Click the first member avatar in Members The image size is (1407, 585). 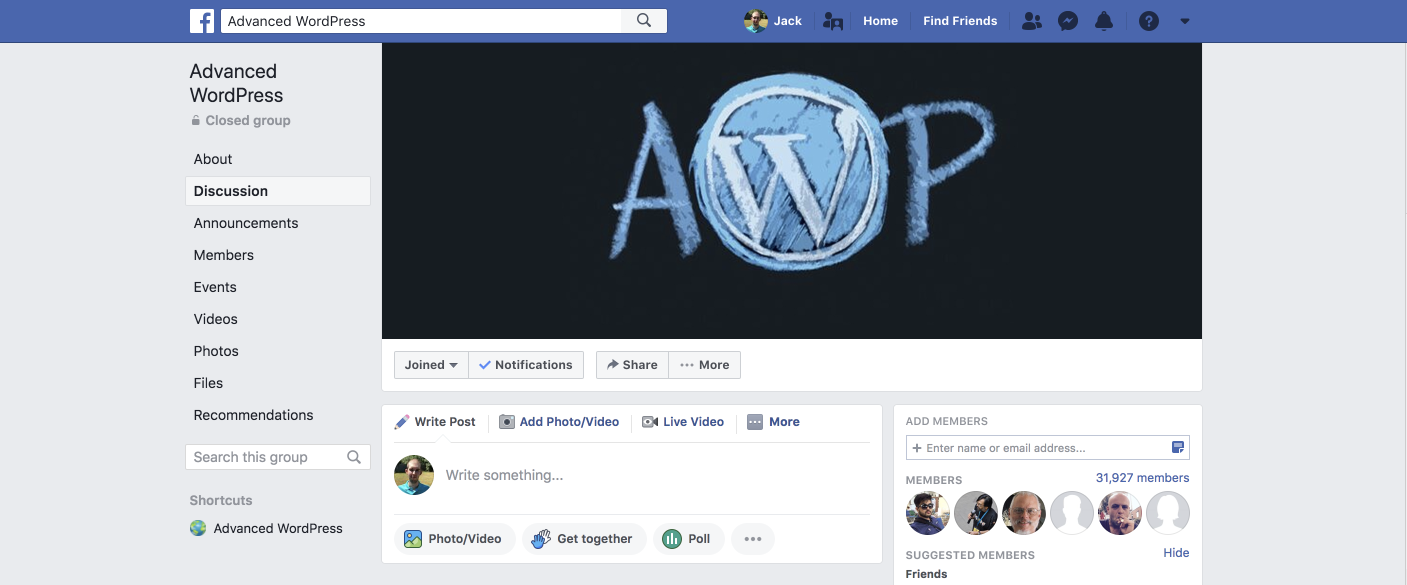(928, 513)
